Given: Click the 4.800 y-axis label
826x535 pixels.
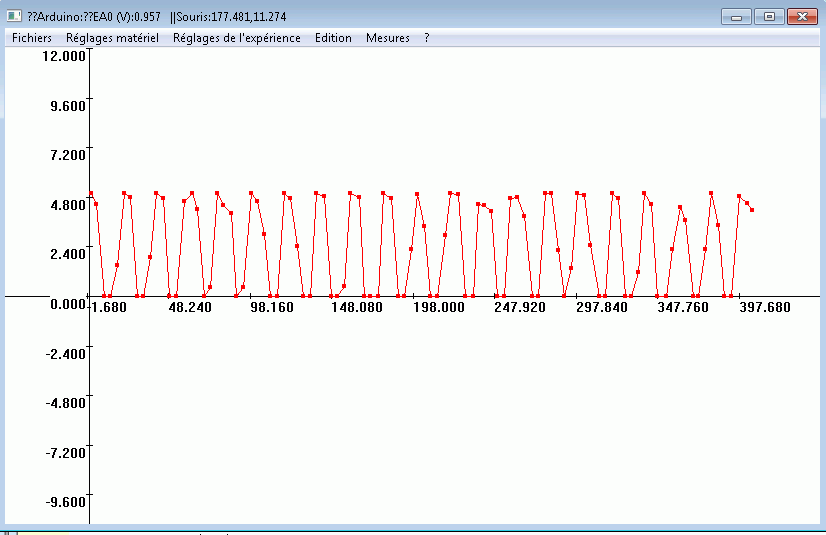Looking at the screenshot, I should (x=68, y=205).
